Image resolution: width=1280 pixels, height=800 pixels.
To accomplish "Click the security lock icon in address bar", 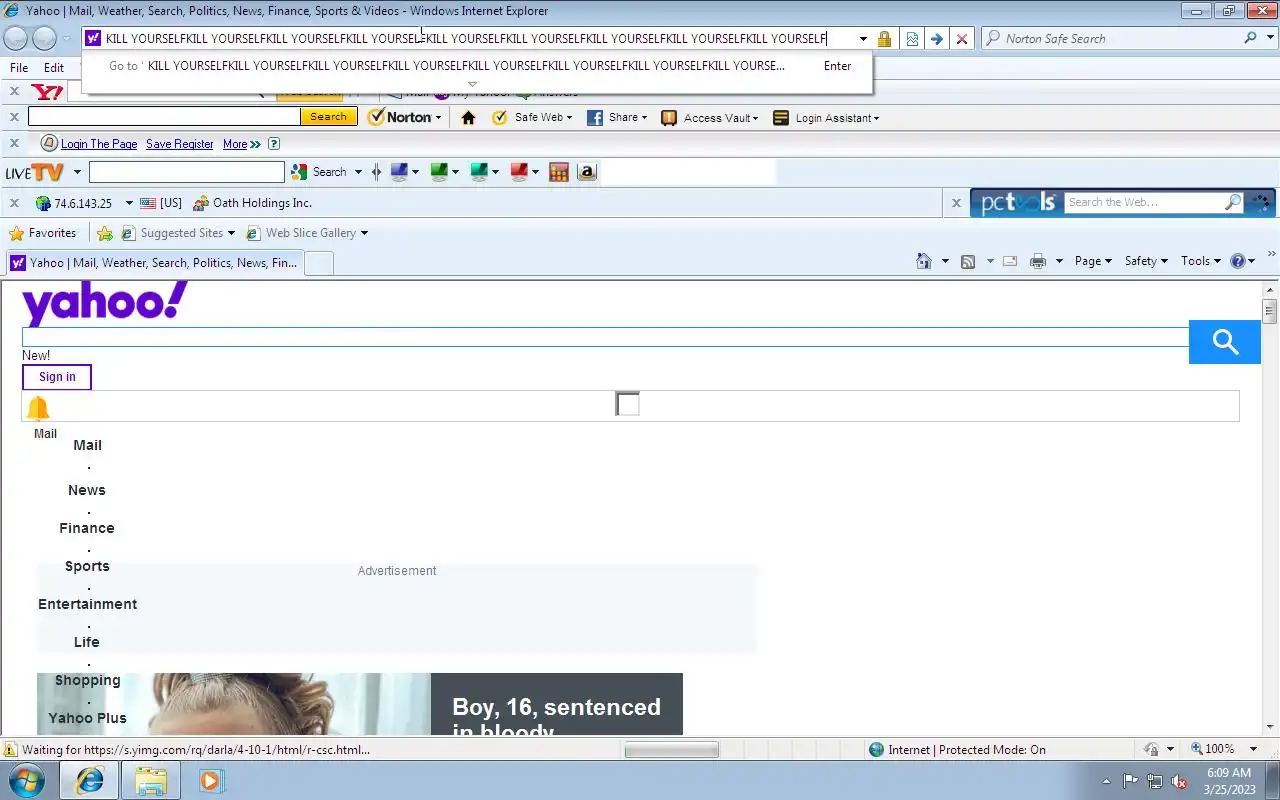I will tap(884, 39).
